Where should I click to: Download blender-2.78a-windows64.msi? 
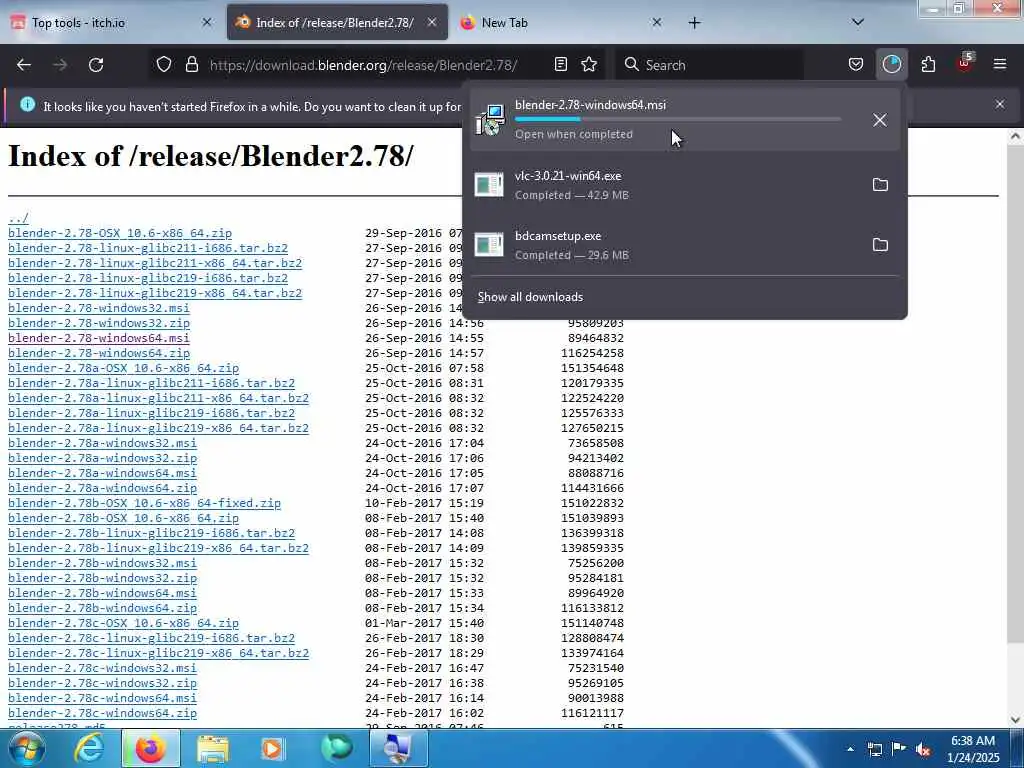(102, 473)
